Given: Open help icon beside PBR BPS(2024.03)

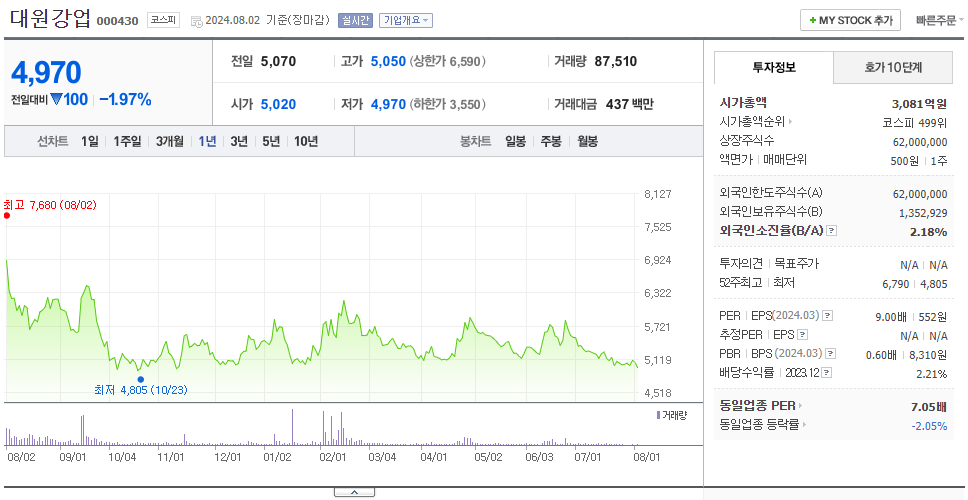Looking at the screenshot, I should coord(831,354).
